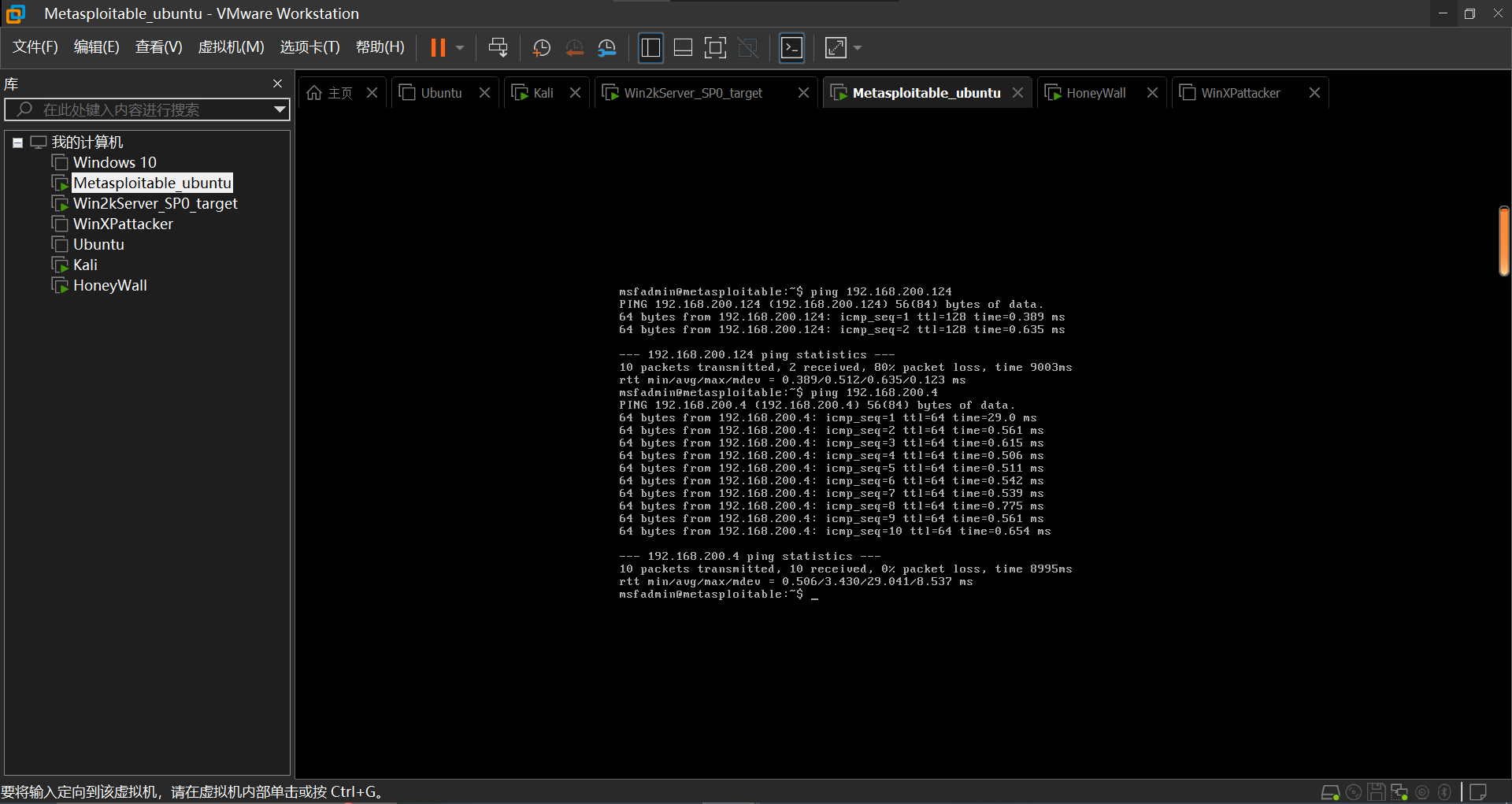Open the power options dropdown next to pause
The width and height of the screenshot is (1512, 804).
click(x=460, y=48)
